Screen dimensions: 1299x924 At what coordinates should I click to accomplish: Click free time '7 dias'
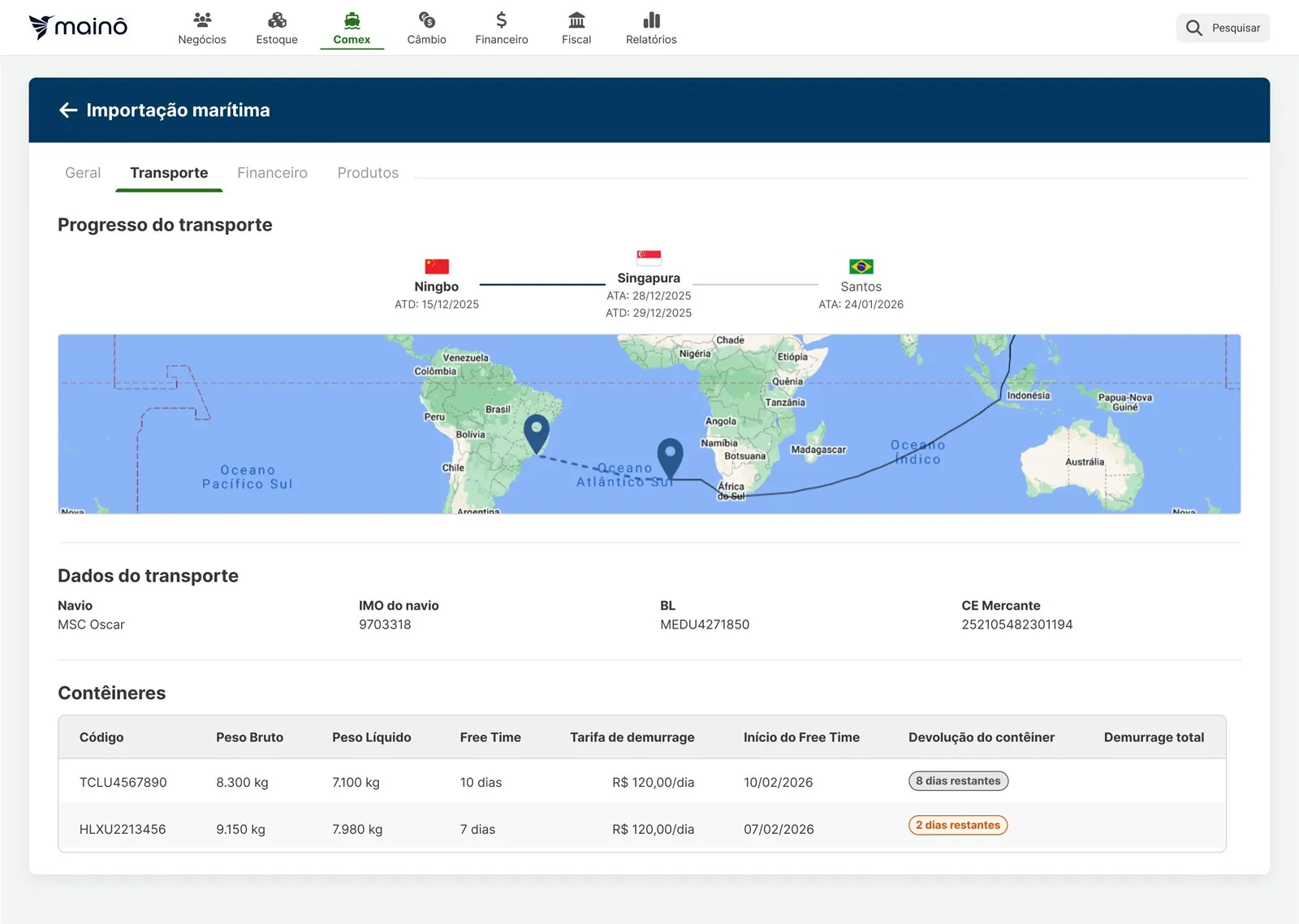(x=477, y=829)
